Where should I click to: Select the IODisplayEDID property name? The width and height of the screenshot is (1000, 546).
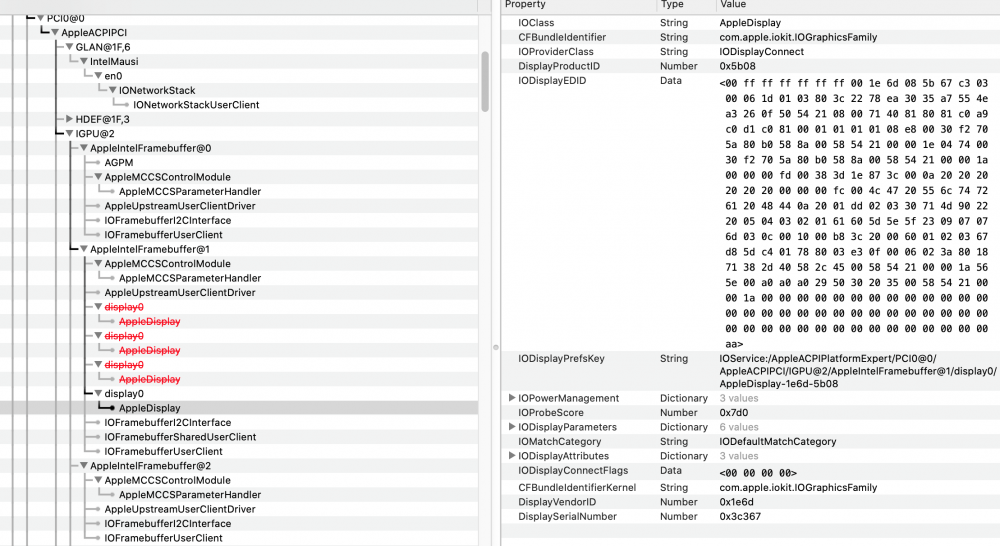(552, 81)
